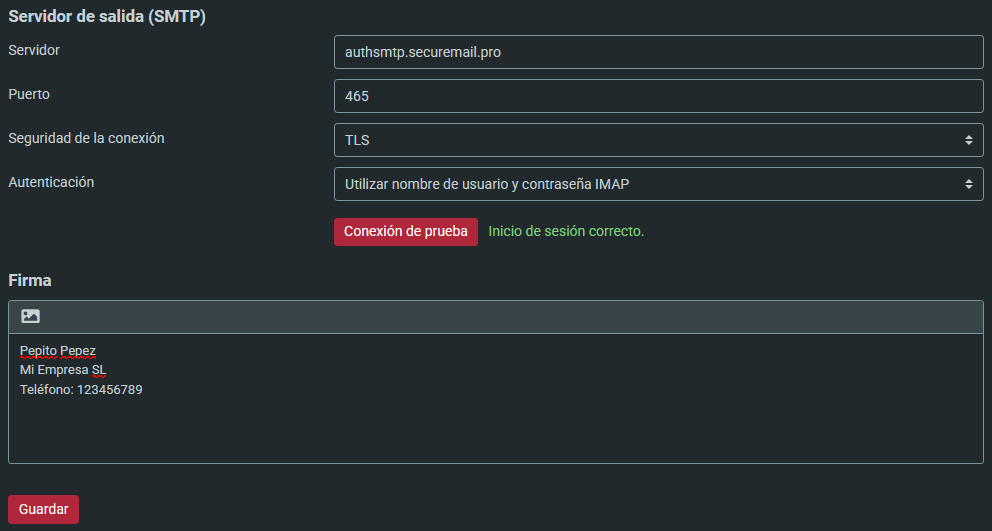Select the Seguridad de la conexión label
992x531 pixels.
[86, 138]
